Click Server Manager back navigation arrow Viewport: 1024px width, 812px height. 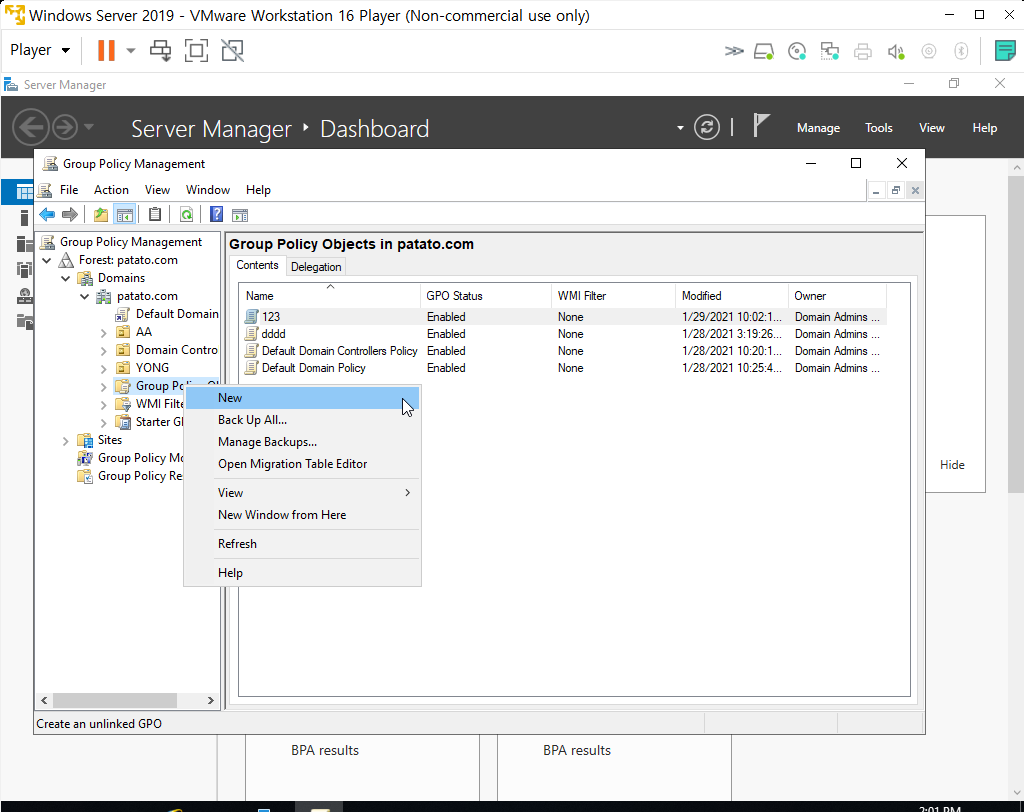[x=31, y=127]
